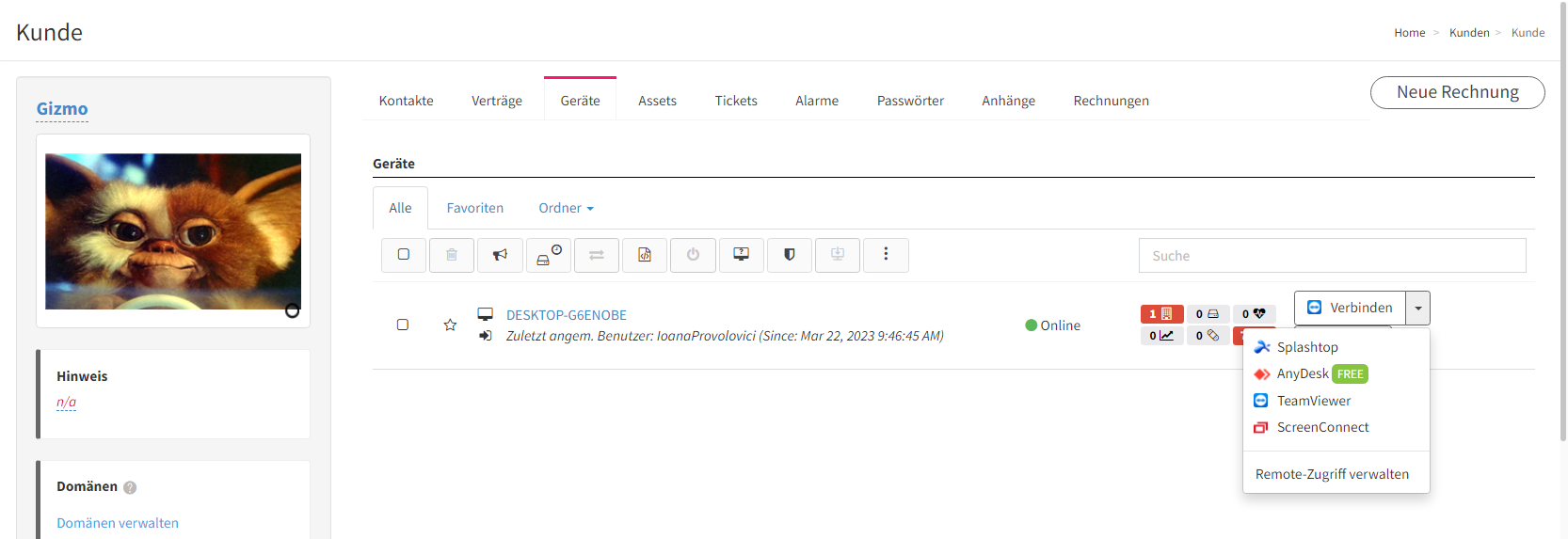Click the power toolbar button
Viewport: 1568px width, 539px height.
(x=693, y=255)
